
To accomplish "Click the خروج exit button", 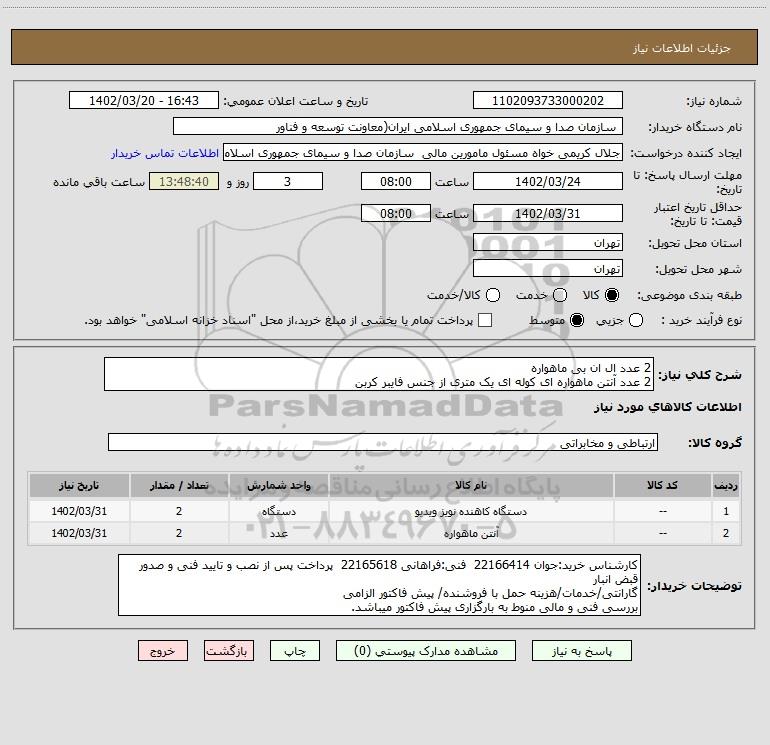I will coord(163,651).
